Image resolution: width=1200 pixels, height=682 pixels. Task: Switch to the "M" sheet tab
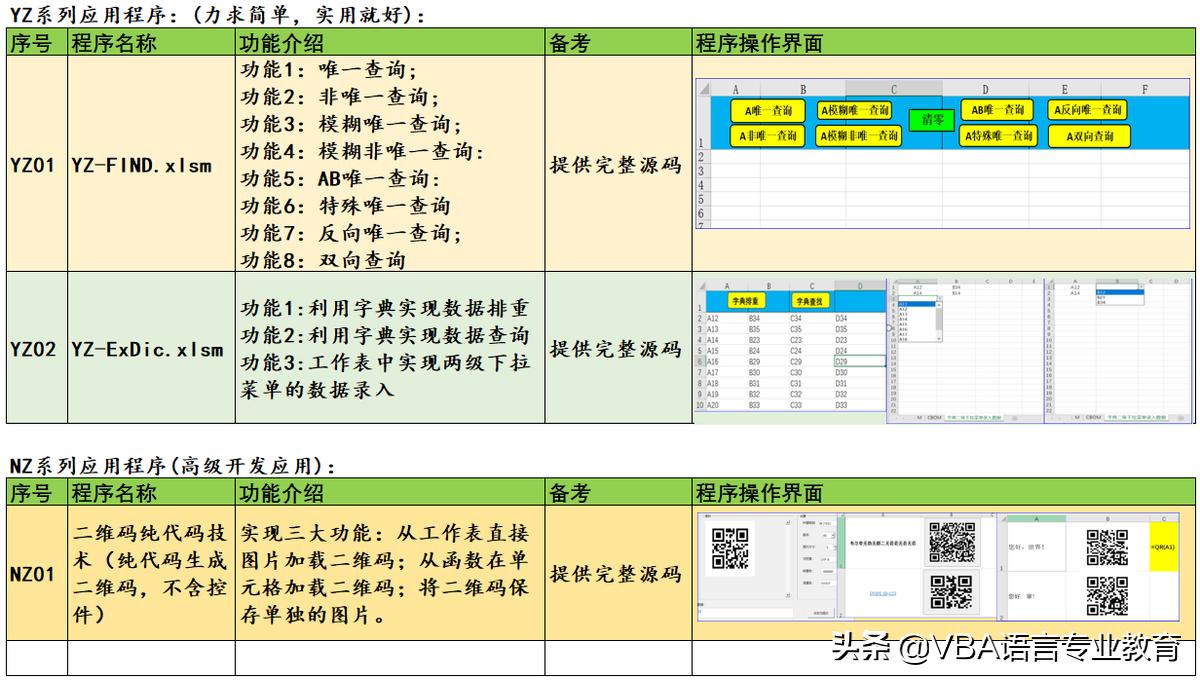point(919,417)
